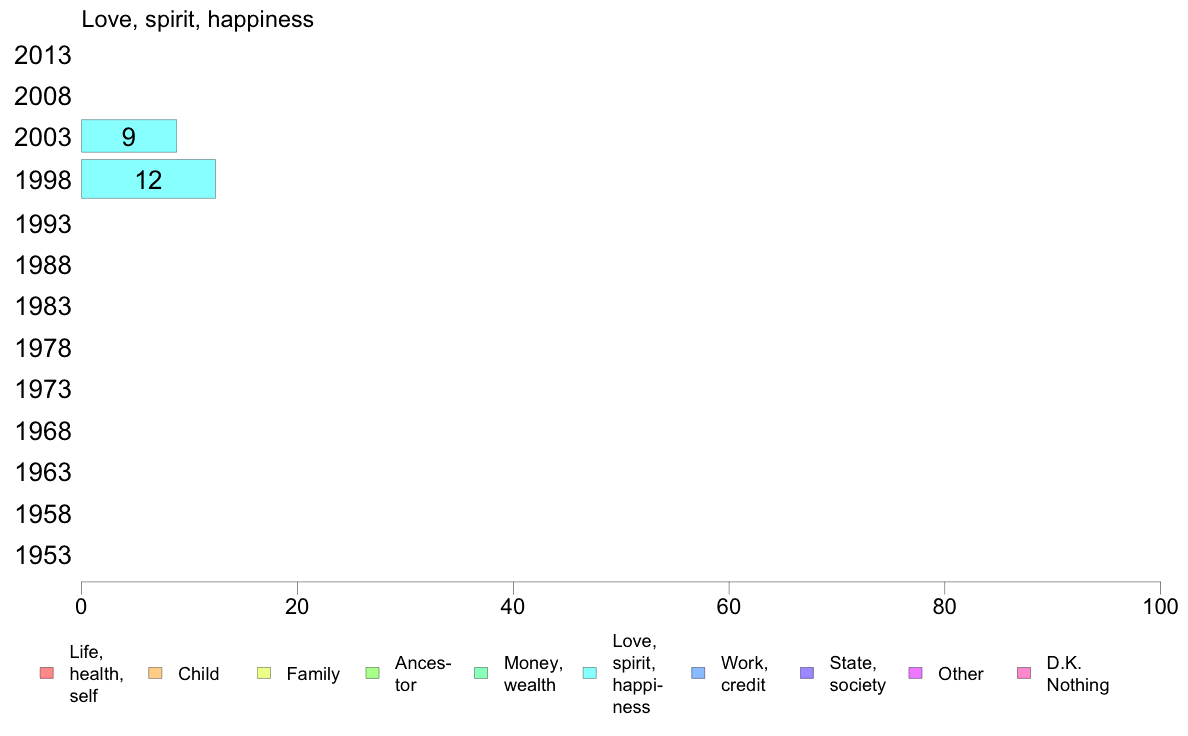Select the 2013 year label
The image size is (1188, 736).
(x=42, y=55)
